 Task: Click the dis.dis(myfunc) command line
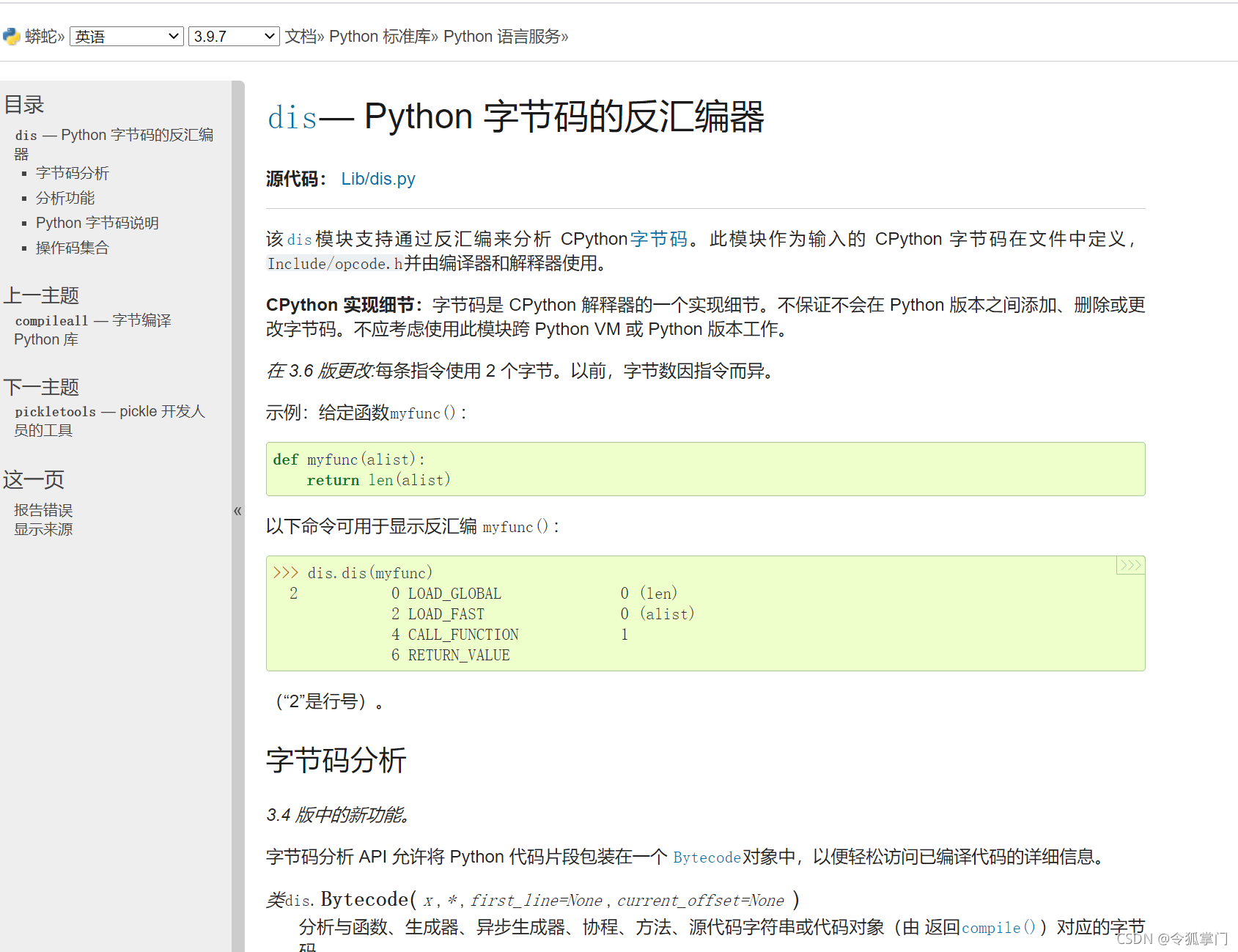(353, 573)
